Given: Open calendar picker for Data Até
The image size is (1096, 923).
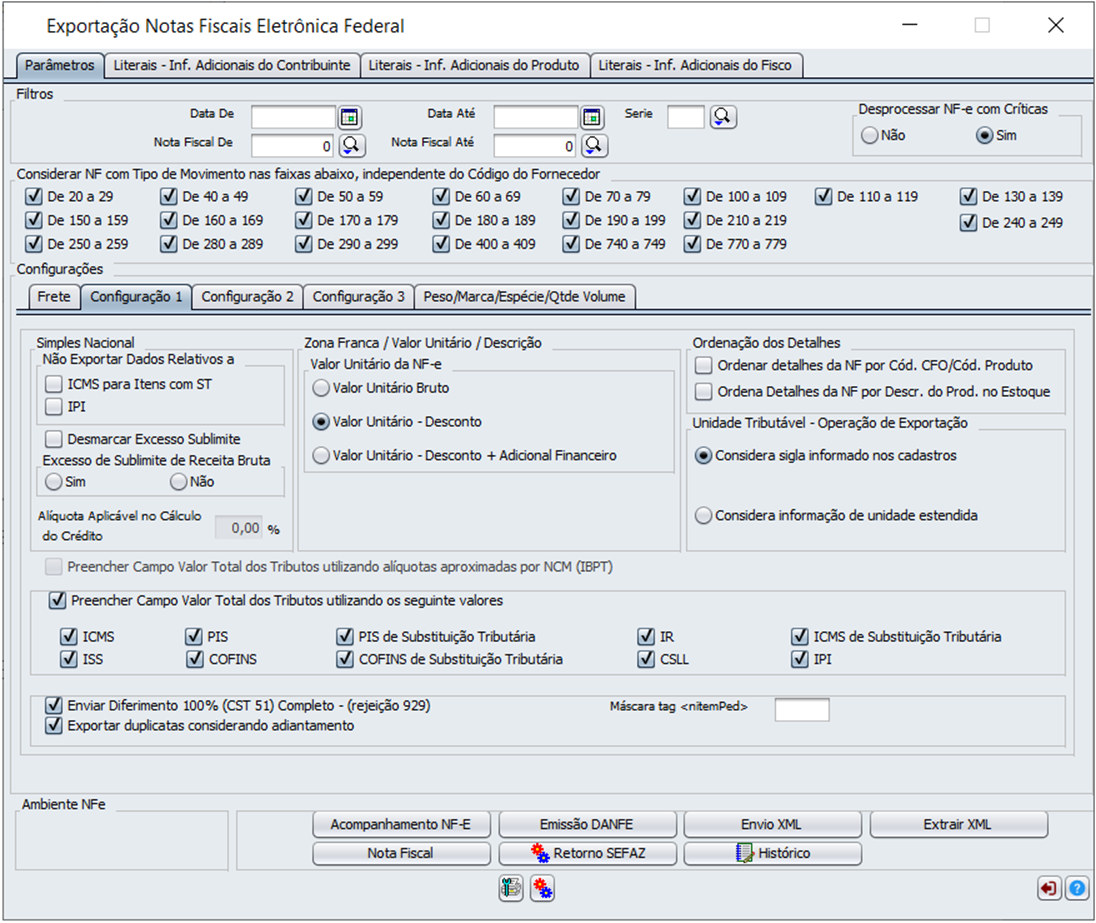Looking at the screenshot, I should click(592, 117).
